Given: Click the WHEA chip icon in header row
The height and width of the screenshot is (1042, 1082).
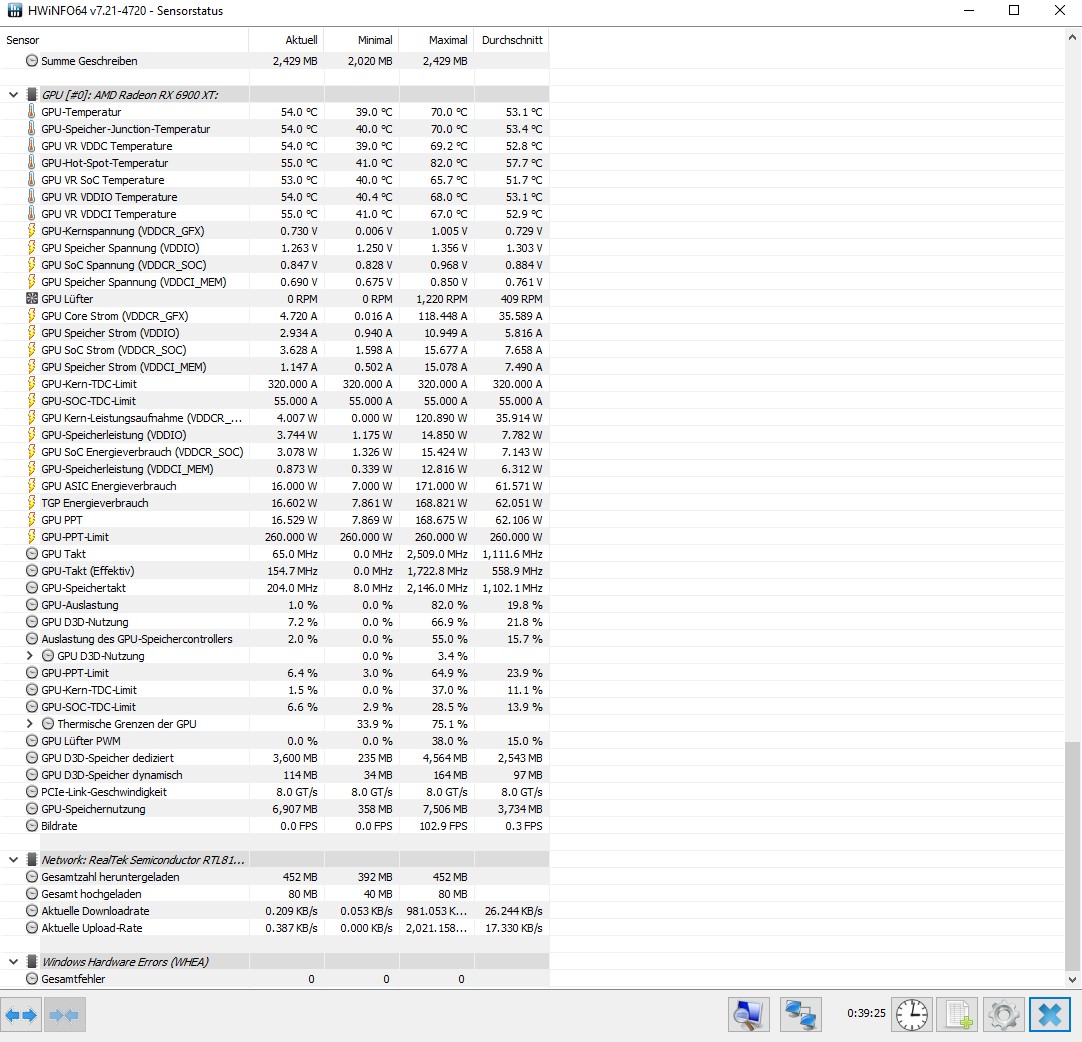Looking at the screenshot, I should (x=32, y=962).
